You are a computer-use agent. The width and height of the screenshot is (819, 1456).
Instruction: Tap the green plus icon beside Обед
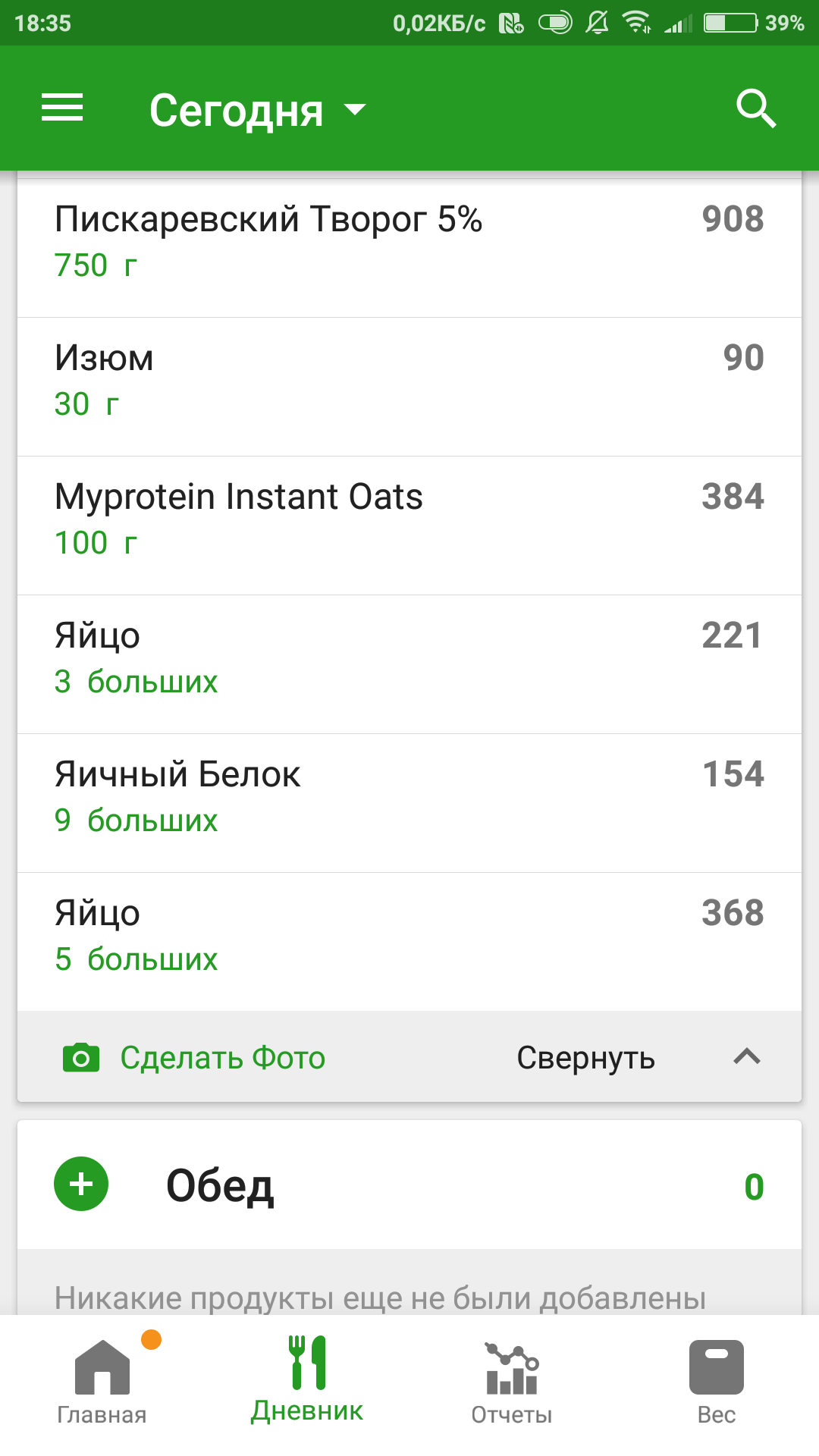pyautogui.click(x=81, y=1184)
